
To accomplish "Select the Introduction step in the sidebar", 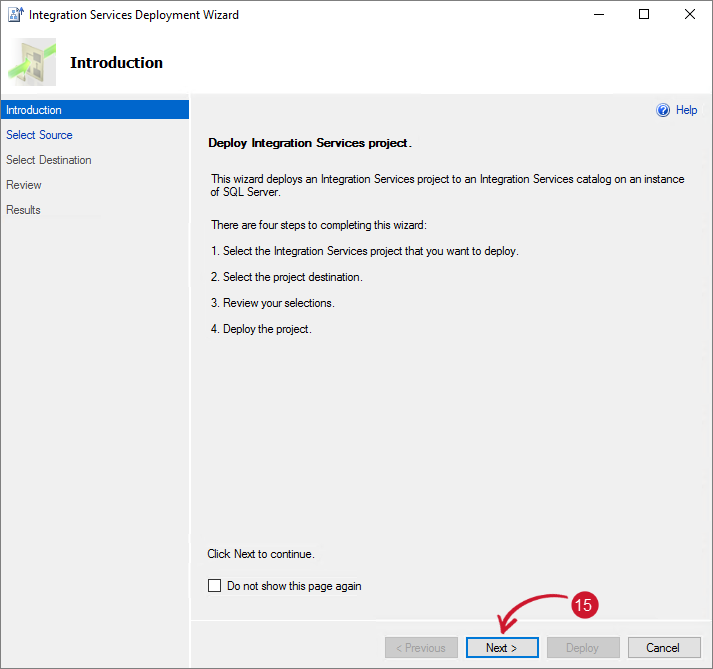I will [95, 110].
